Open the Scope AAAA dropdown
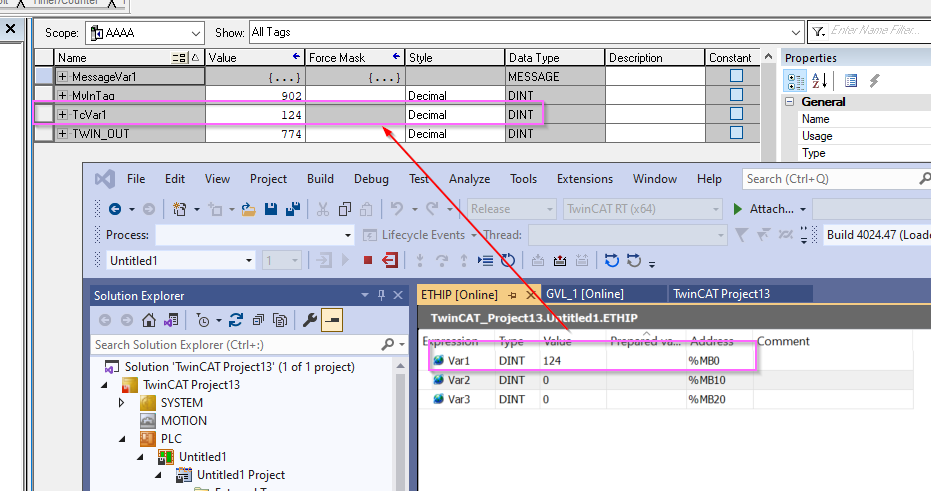931x491 pixels. [195, 33]
